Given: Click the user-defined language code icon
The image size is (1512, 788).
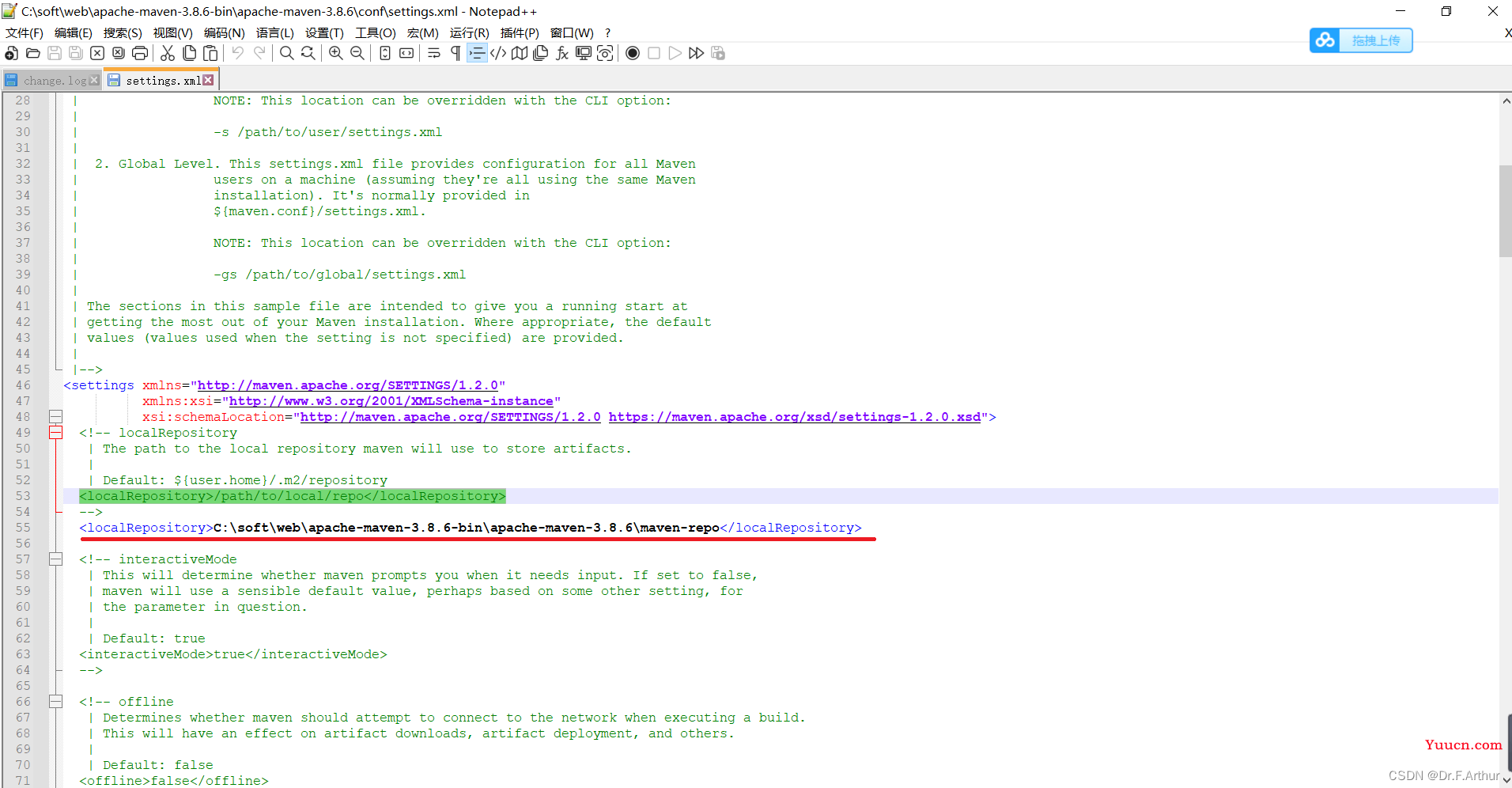Looking at the screenshot, I should pos(498,53).
